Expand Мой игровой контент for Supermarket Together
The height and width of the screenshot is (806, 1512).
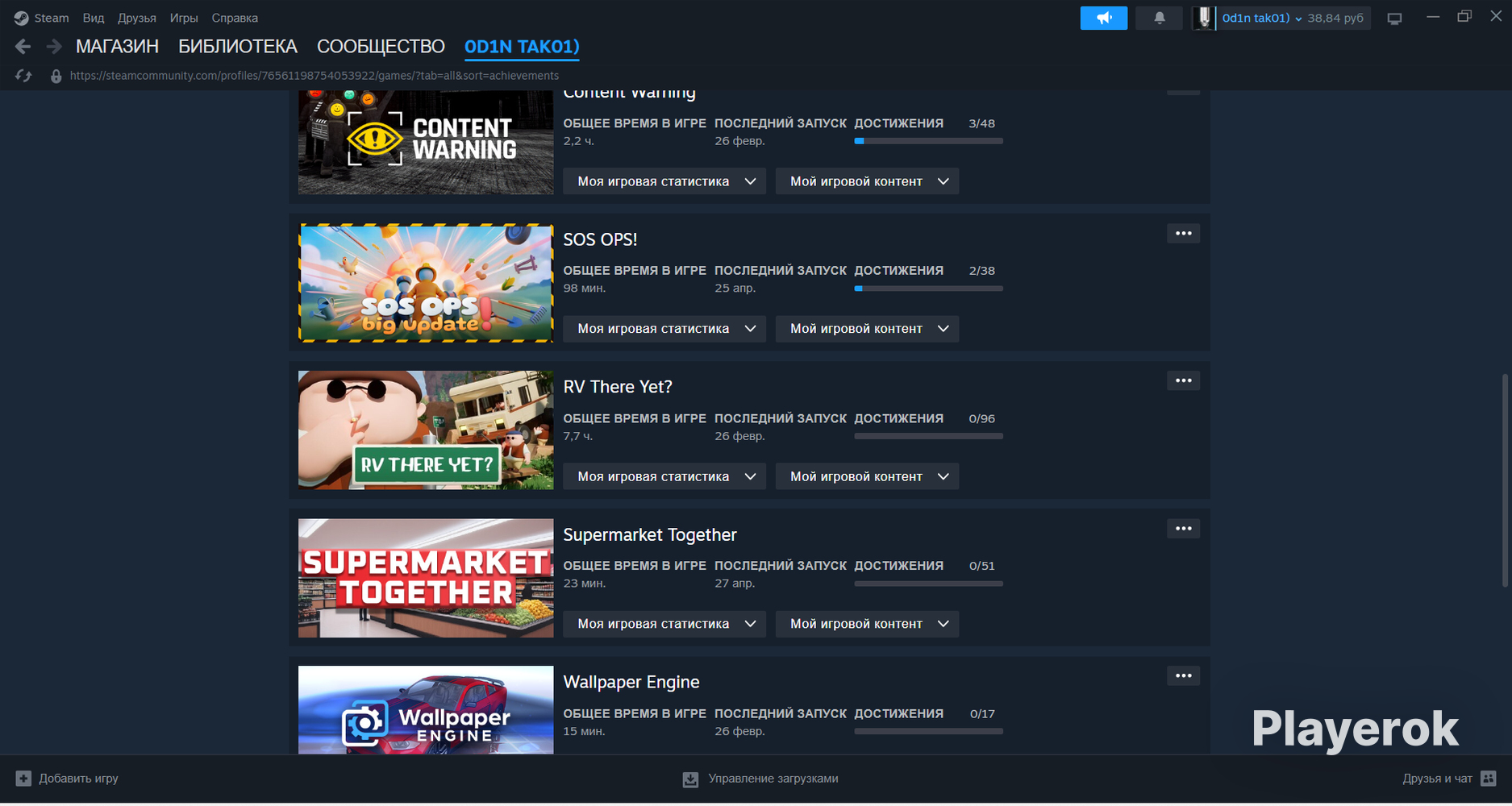tap(867, 624)
